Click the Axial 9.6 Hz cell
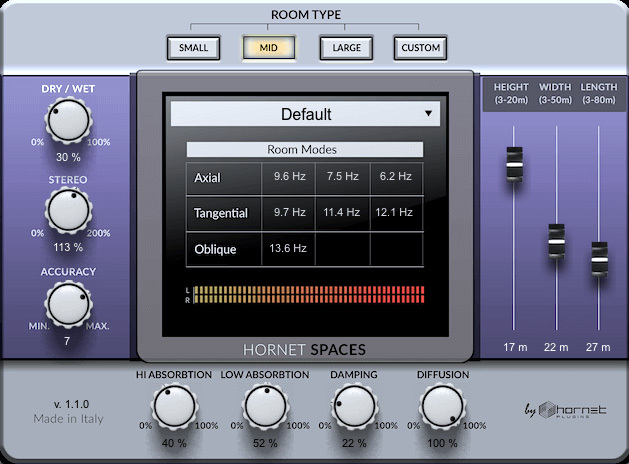 click(x=289, y=178)
